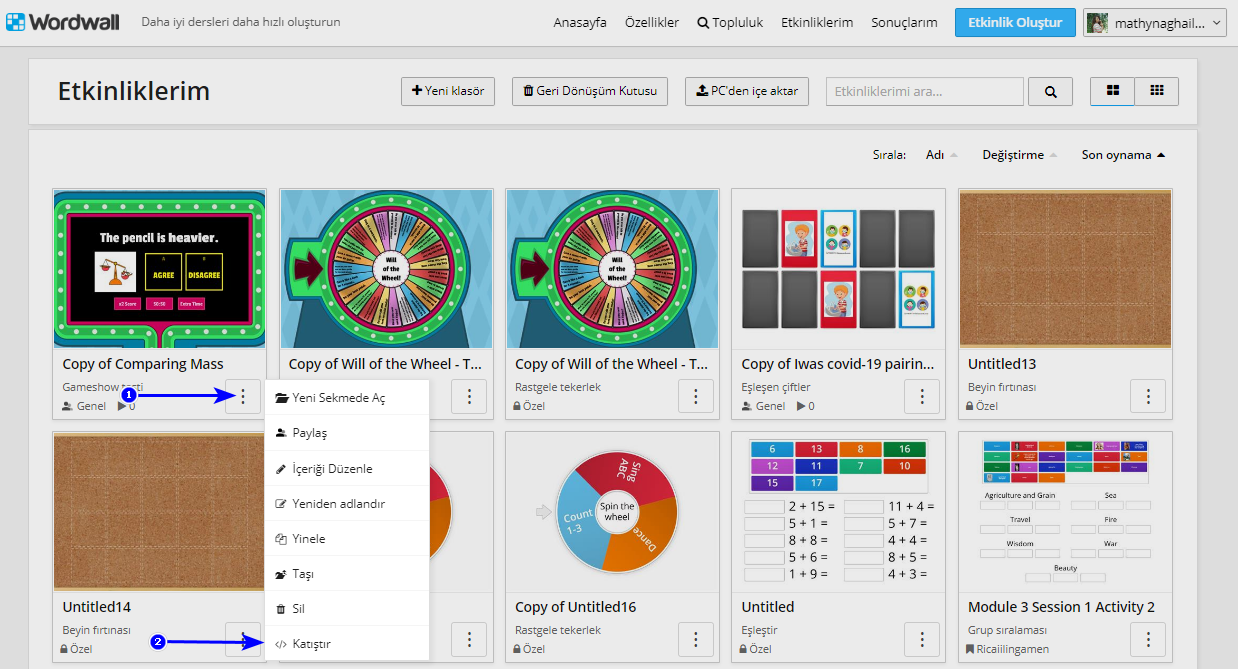Choose Katıştır in the context menu
1238x669 pixels.
311,644
